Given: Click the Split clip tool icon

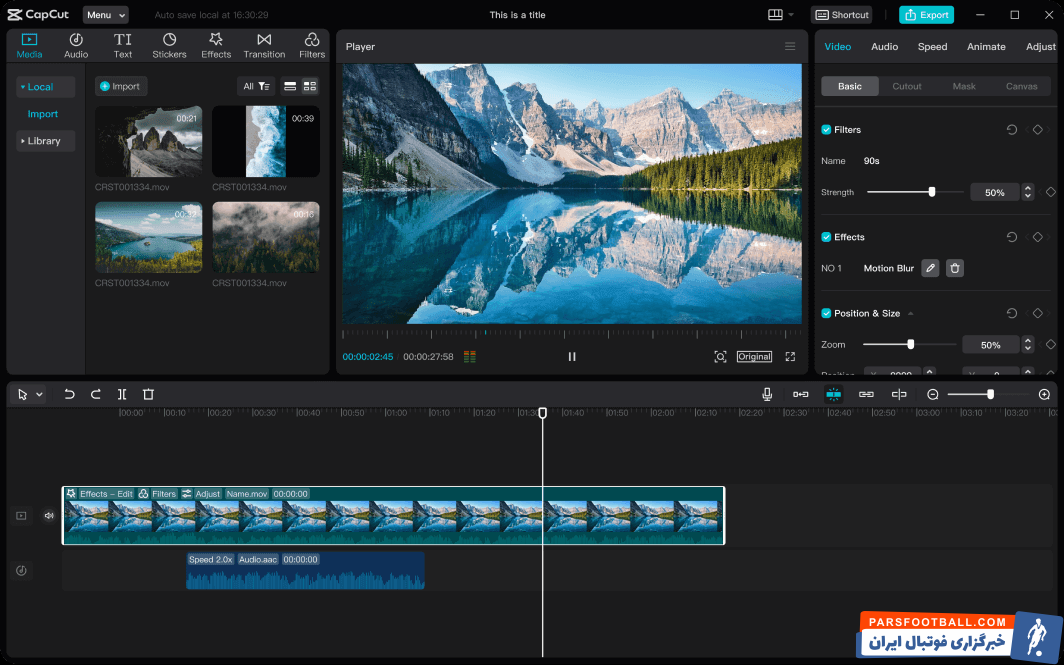Looking at the screenshot, I should coord(122,394).
